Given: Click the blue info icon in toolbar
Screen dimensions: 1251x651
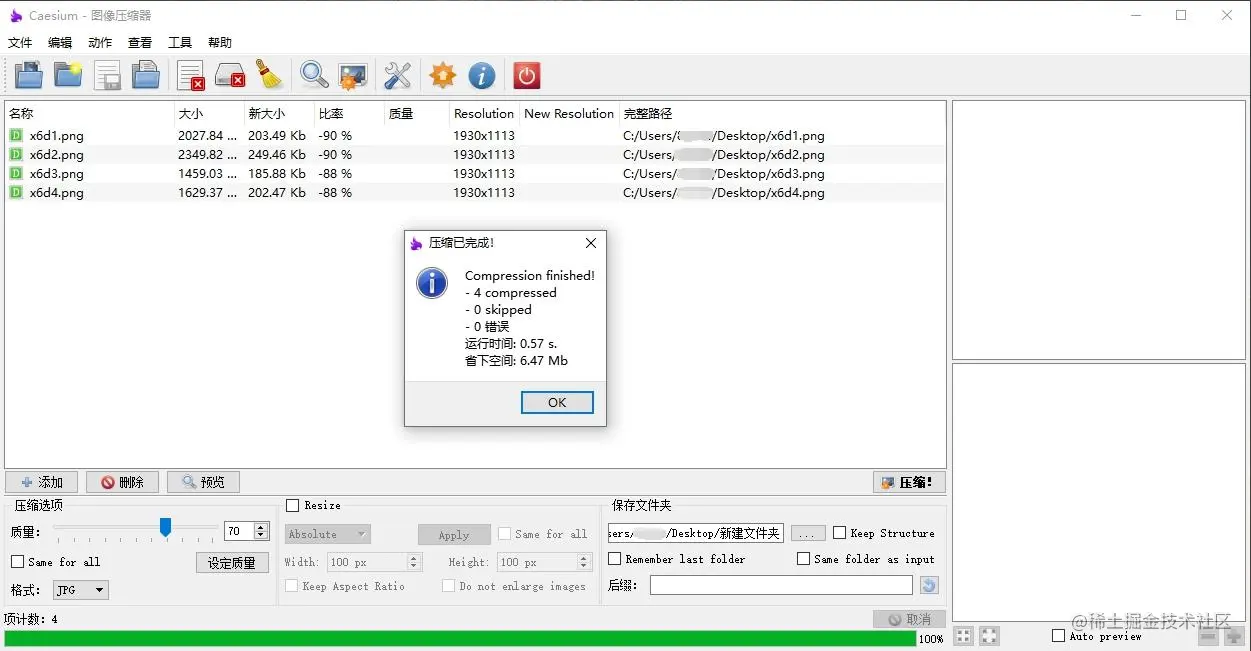Looking at the screenshot, I should click(482, 75).
